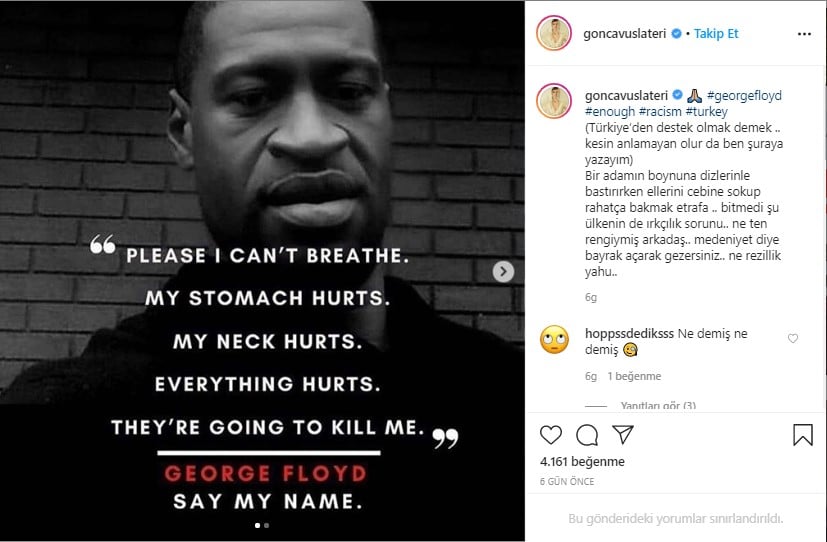Go to next photo with arrow

[x=503, y=272]
